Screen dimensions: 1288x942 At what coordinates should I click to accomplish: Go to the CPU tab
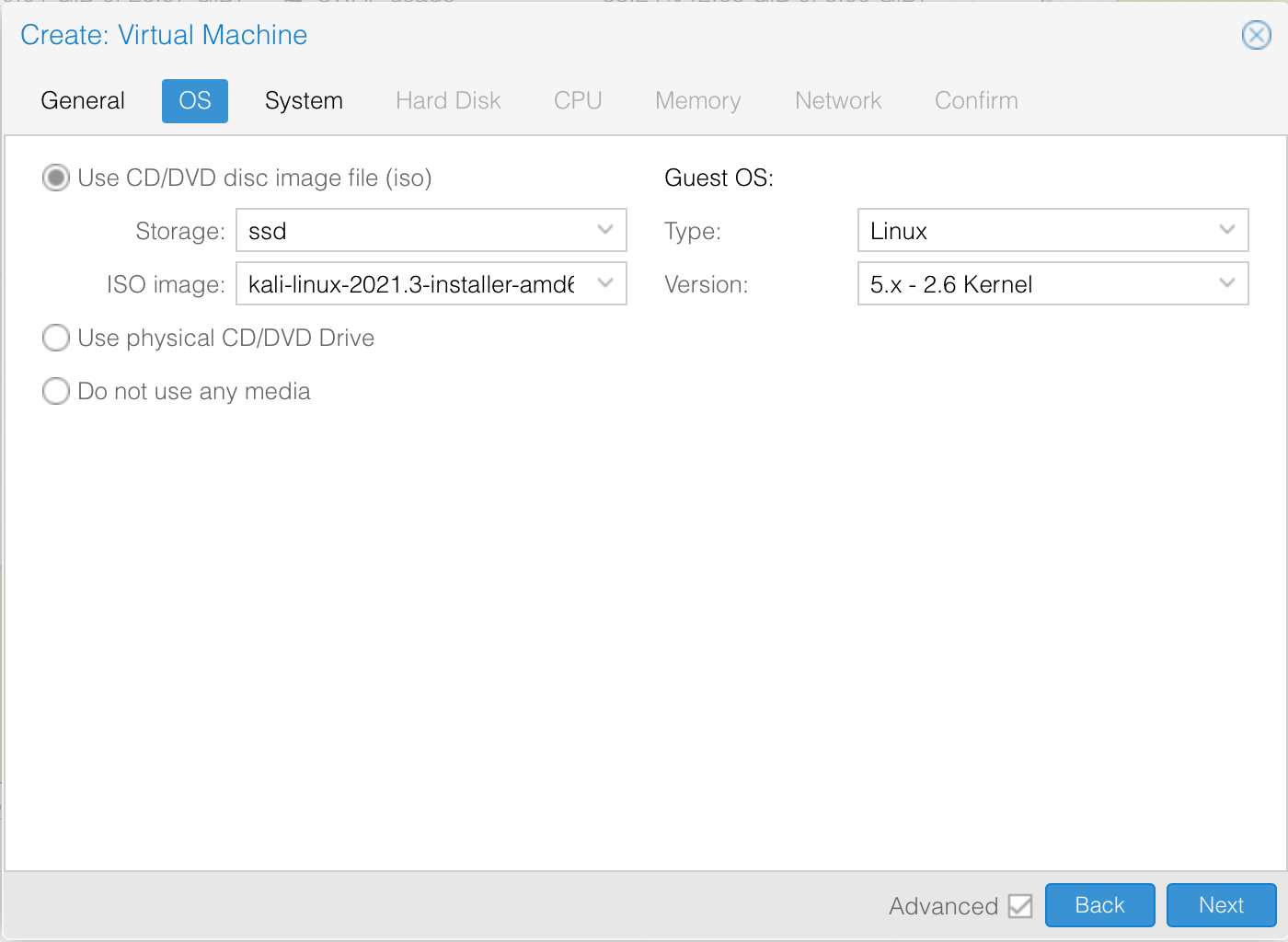point(578,100)
